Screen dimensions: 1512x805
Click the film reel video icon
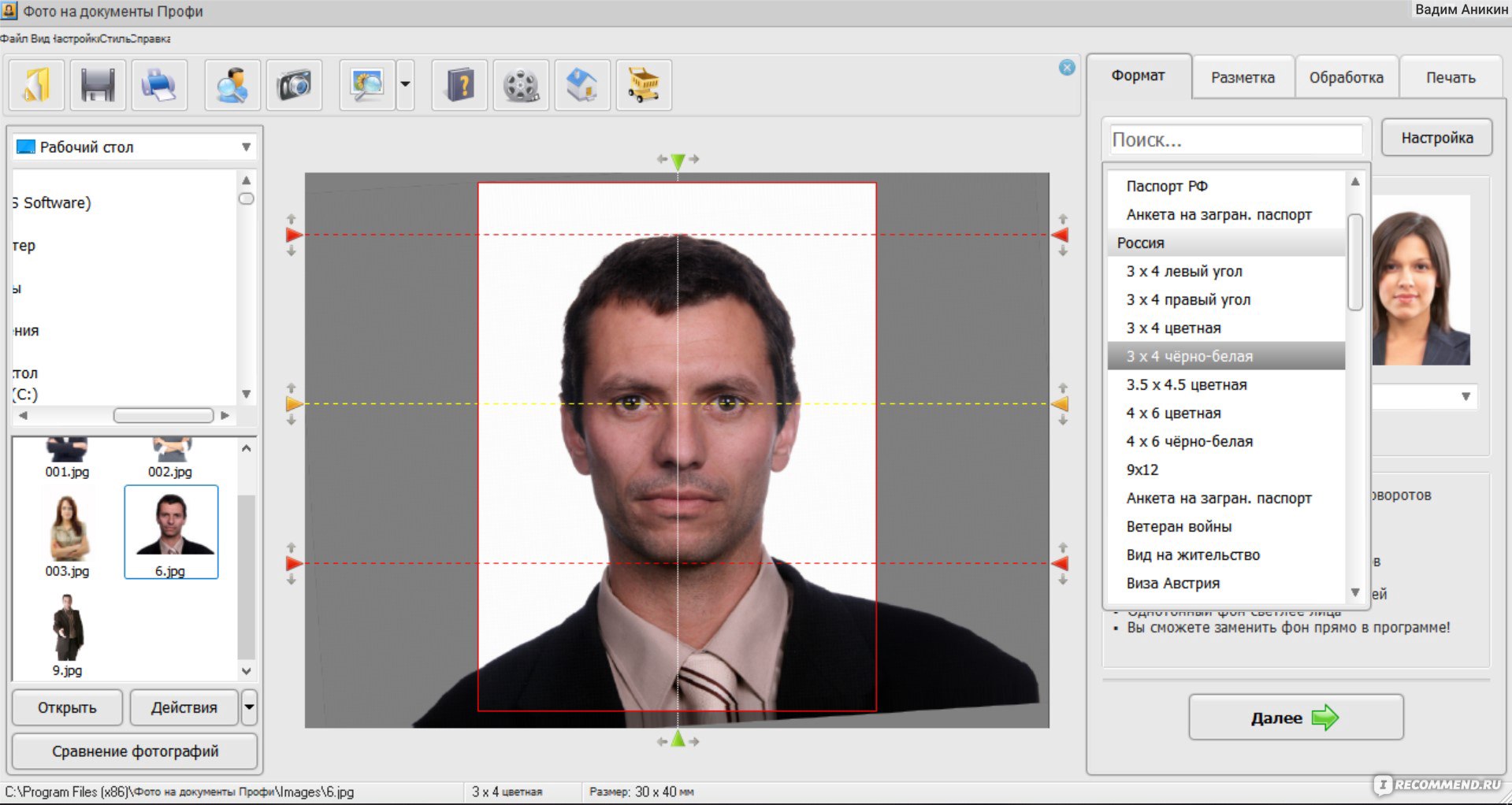(x=521, y=85)
